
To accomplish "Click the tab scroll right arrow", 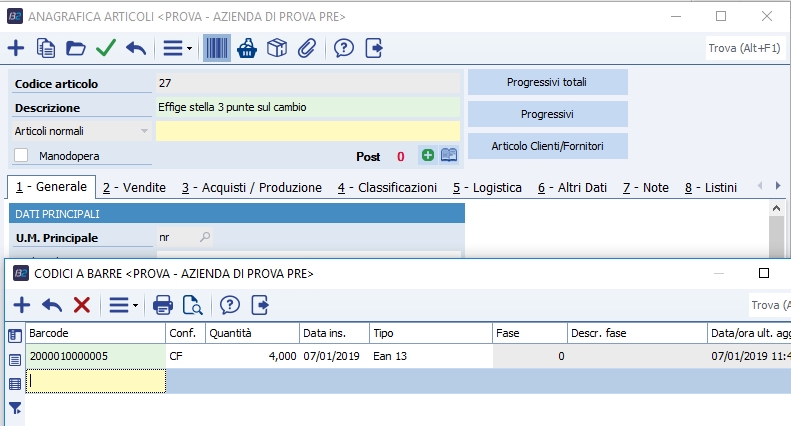I will pyautogui.click(x=778, y=186).
